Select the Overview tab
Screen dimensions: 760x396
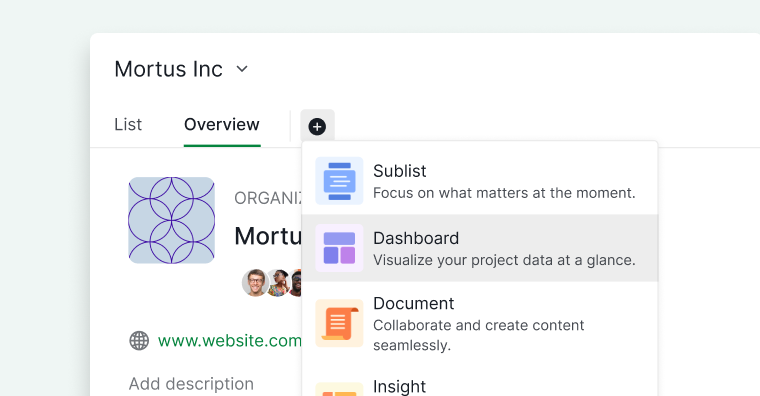tap(222, 125)
